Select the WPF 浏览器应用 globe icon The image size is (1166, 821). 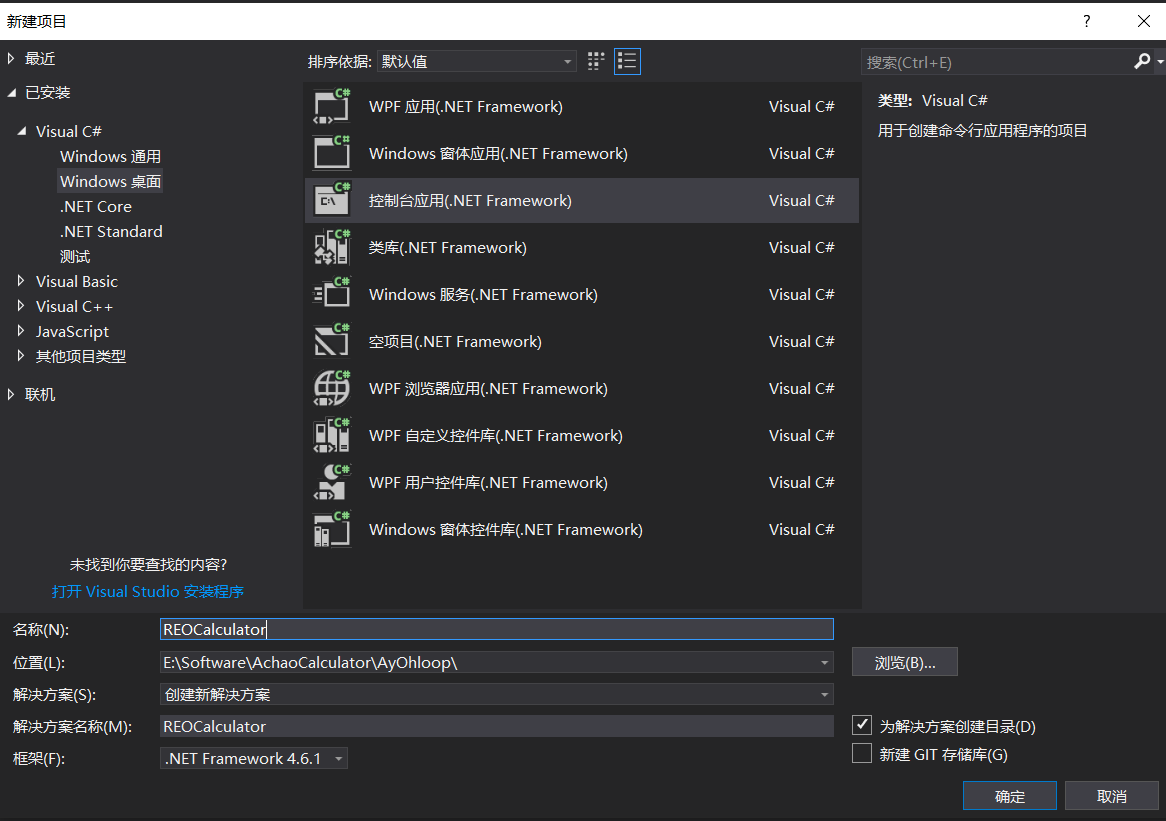(x=332, y=388)
